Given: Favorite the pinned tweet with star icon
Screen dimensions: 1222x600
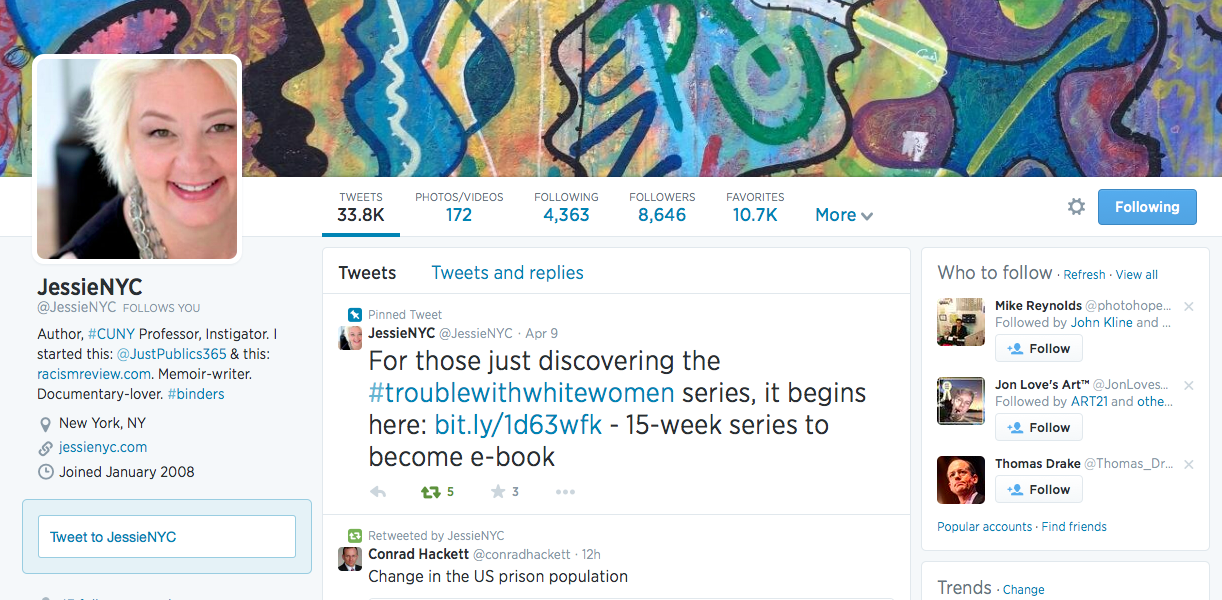Looking at the screenshot, I should click(498, 492).
